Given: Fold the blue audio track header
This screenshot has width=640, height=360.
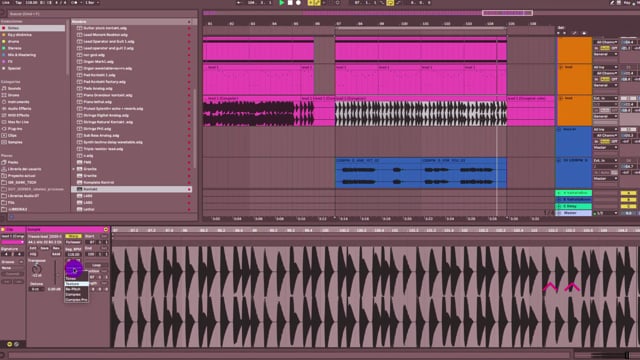Looking at the screenshot, I should 560,161.
